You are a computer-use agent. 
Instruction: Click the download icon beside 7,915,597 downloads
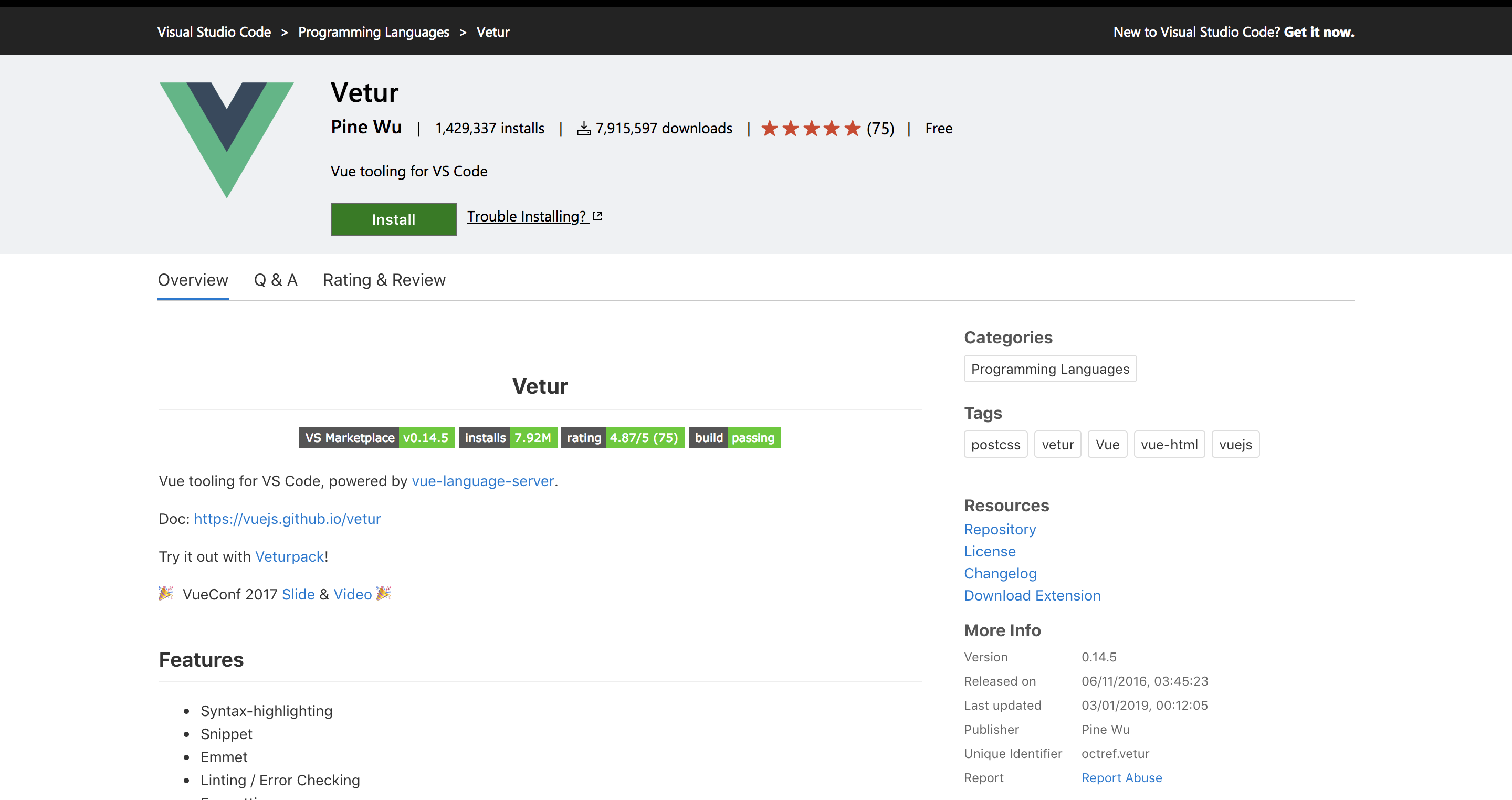583,129
